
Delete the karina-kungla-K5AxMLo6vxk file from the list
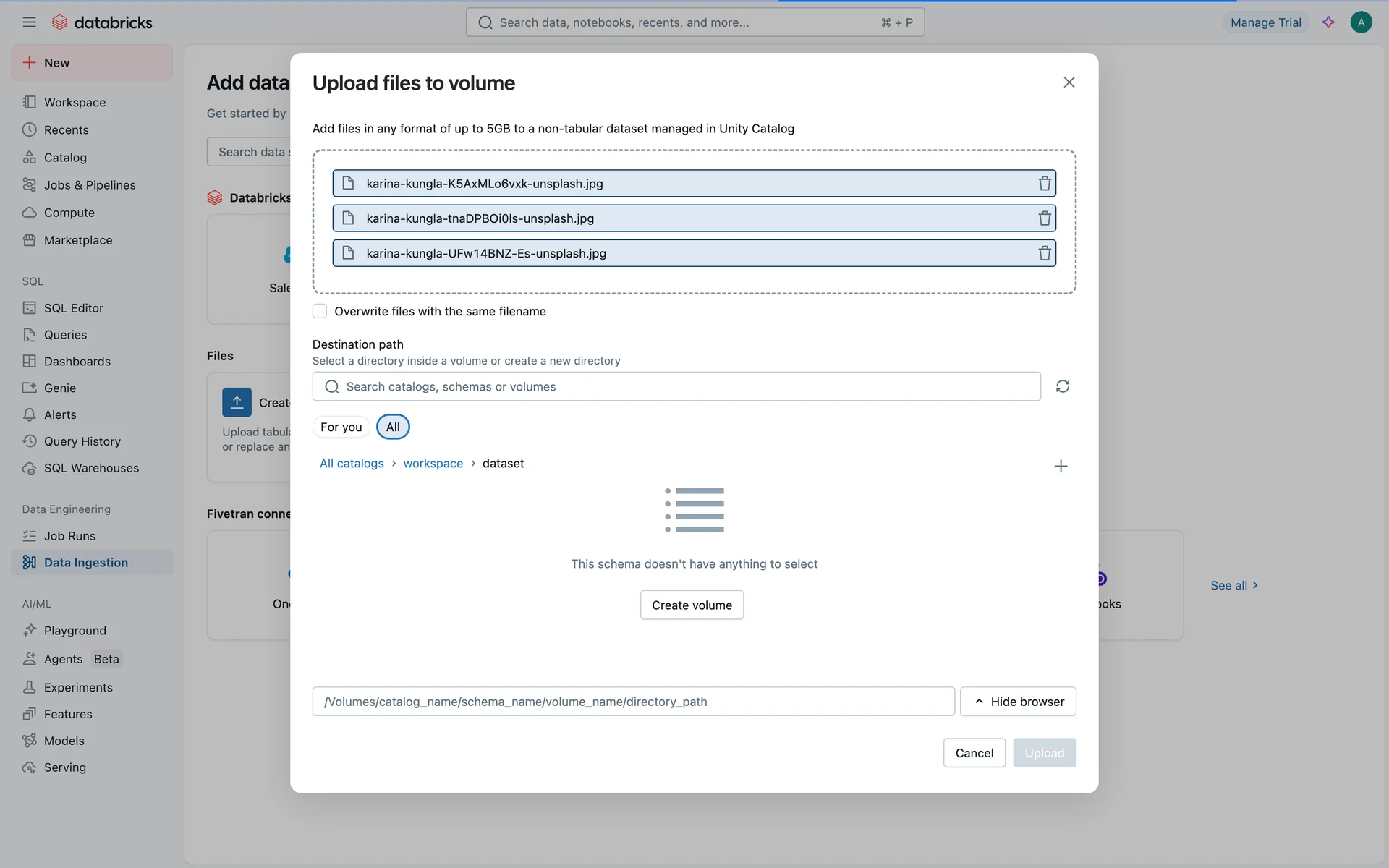tap(1044, 184)
